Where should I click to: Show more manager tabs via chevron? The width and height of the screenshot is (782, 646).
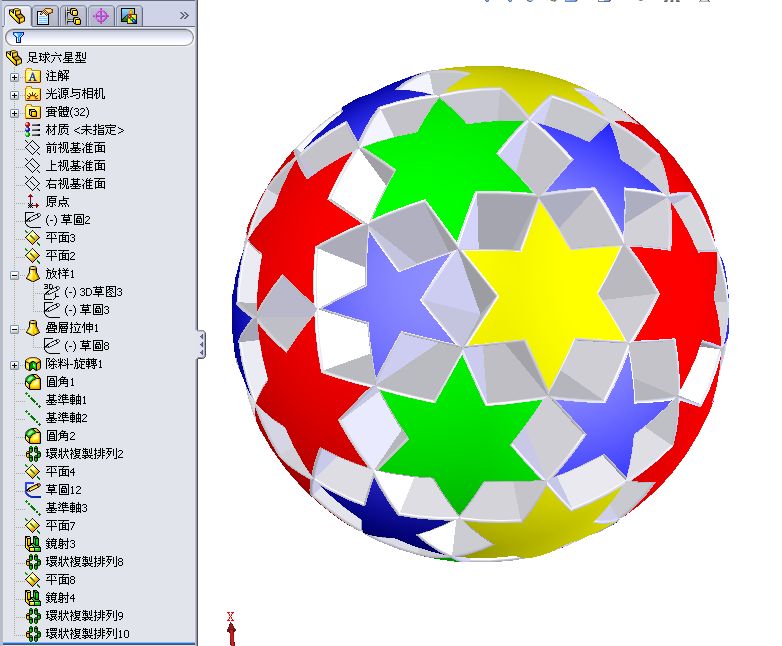point(185,16)
